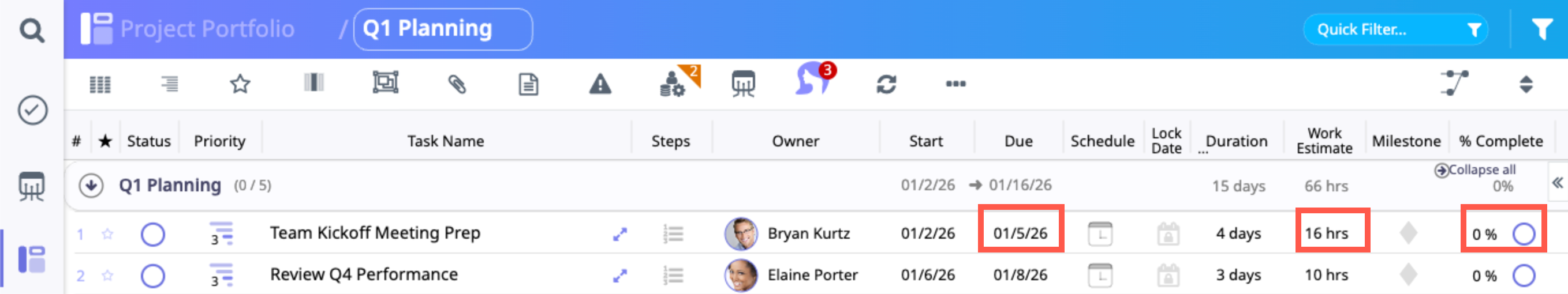Click the percent complete circle for Team Kickoff
Screen dimensions: 1568x294
click(1523, 234)
